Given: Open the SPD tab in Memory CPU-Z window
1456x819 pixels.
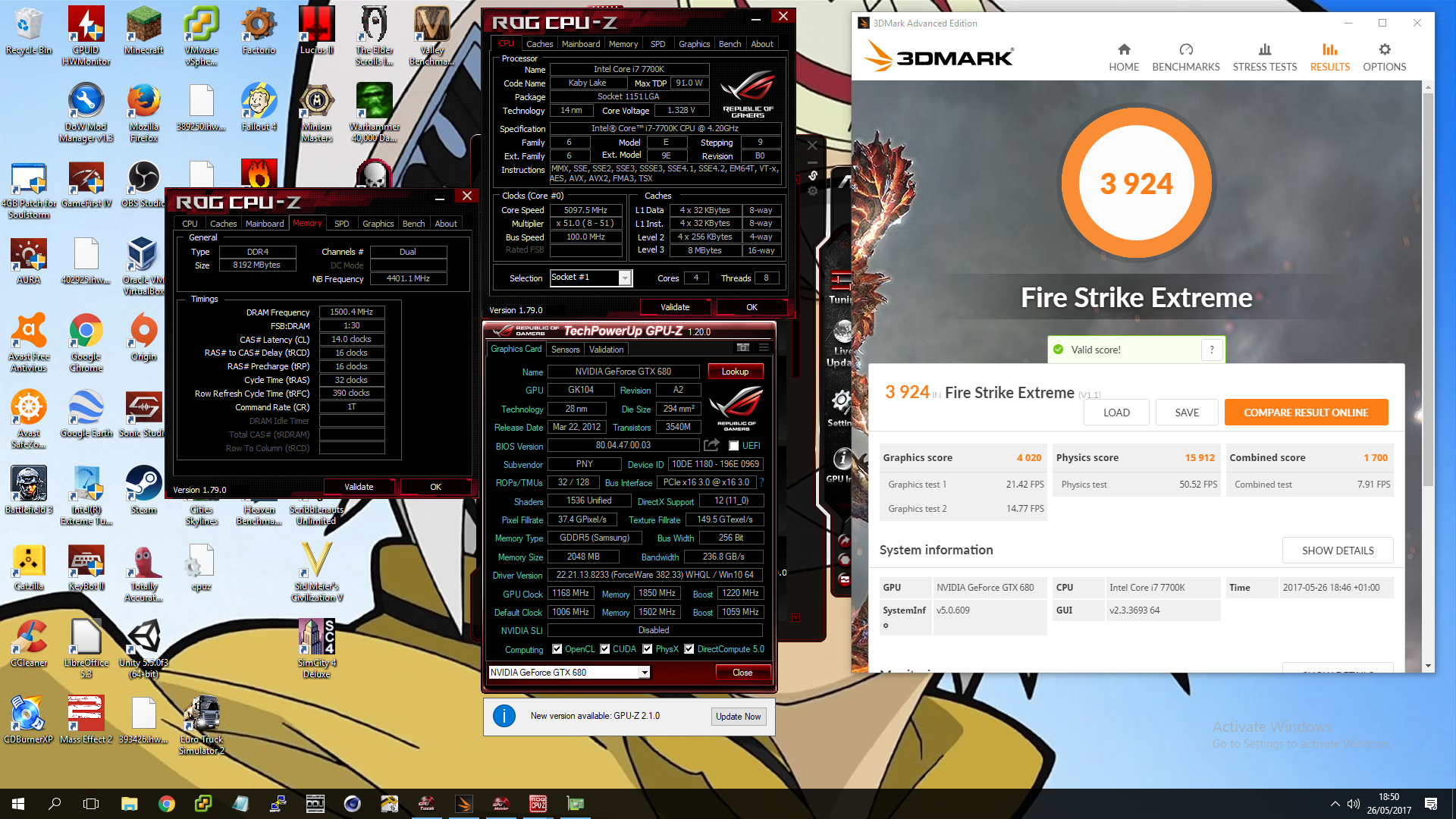Looking at the screenshot, I should click(342, 224).
